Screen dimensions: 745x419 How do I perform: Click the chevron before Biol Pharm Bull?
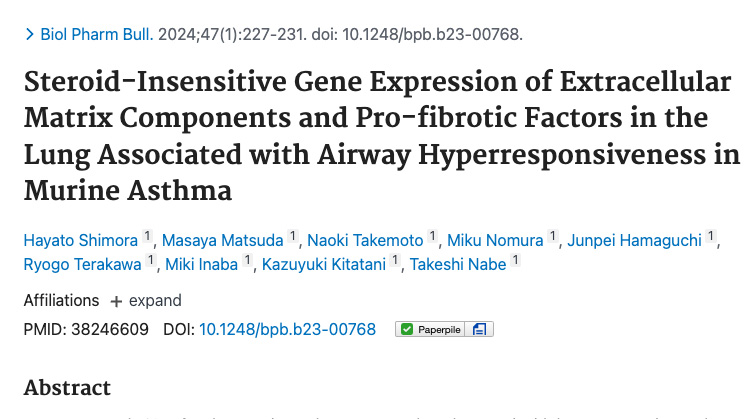[29, 34]
